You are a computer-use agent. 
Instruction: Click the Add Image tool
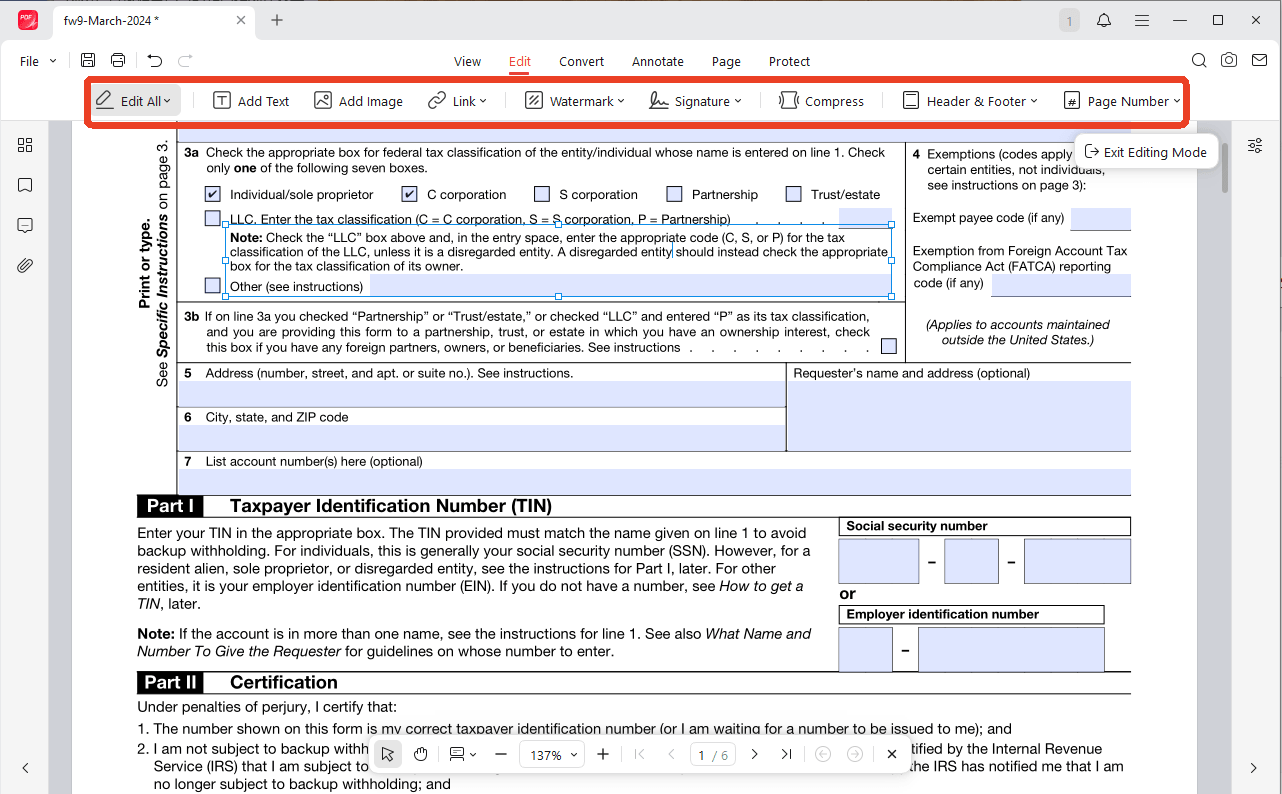click(358, 101)
